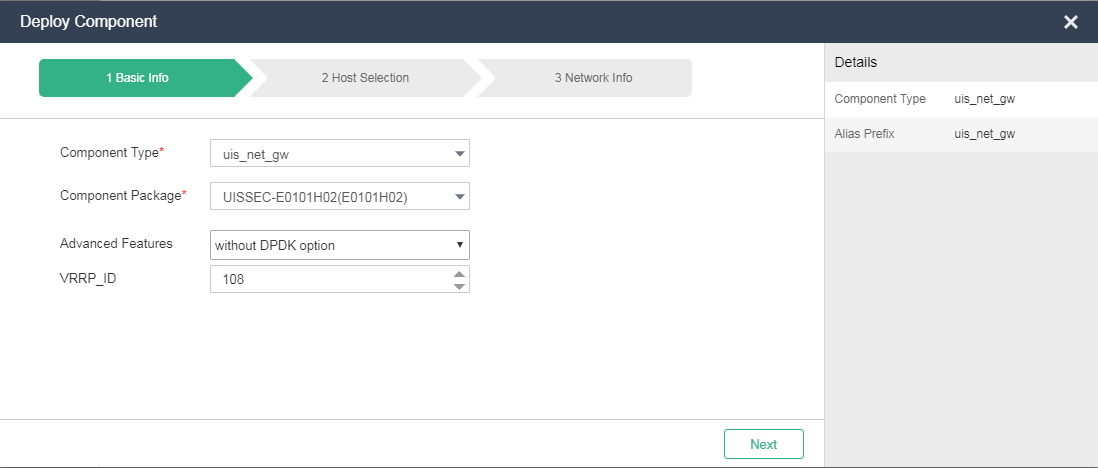Jump to the 3 Network Info step

pyautogui.click(x=593, y=78)
